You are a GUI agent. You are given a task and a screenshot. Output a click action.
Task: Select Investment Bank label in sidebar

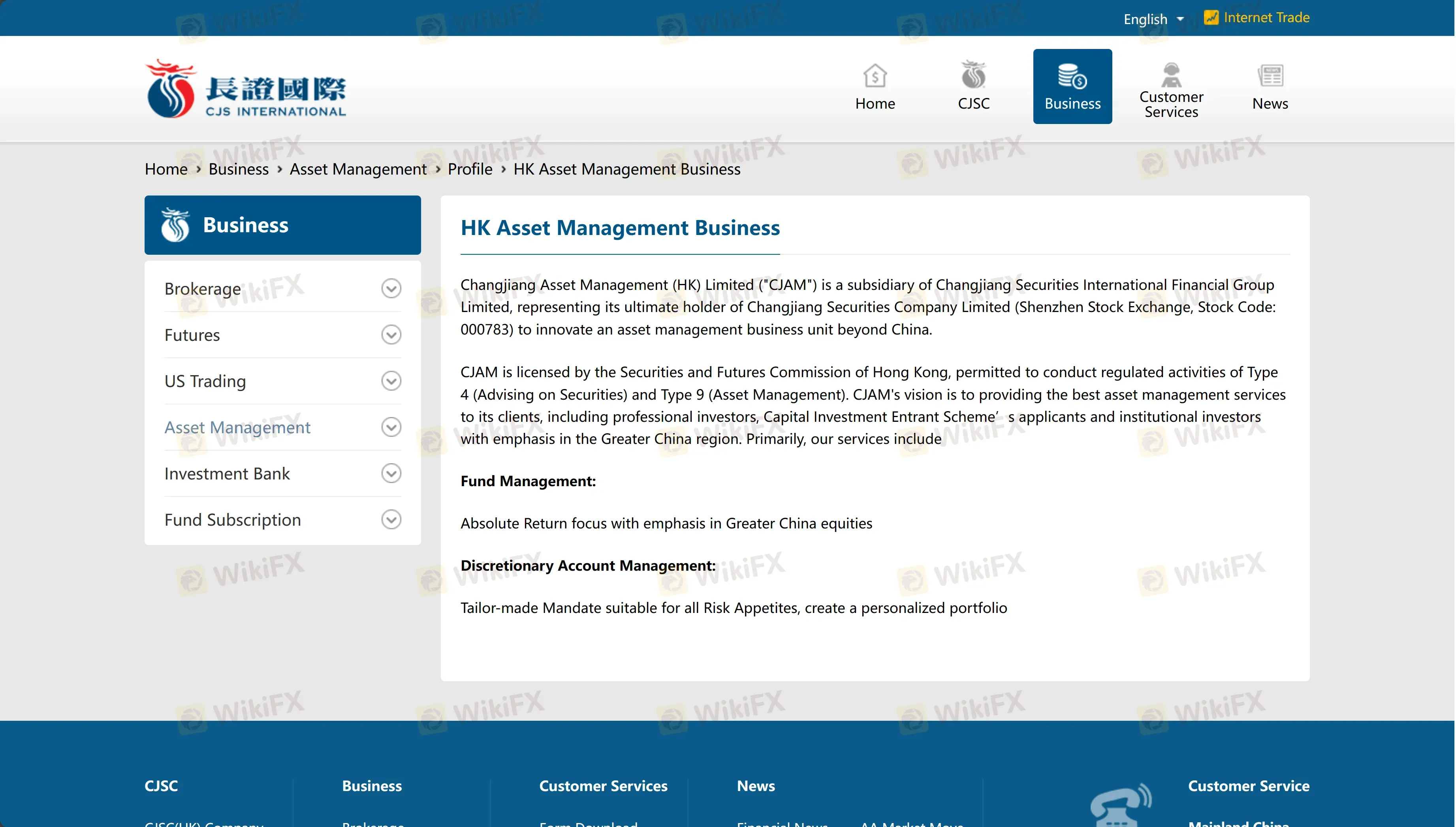(x=227, y=474)
